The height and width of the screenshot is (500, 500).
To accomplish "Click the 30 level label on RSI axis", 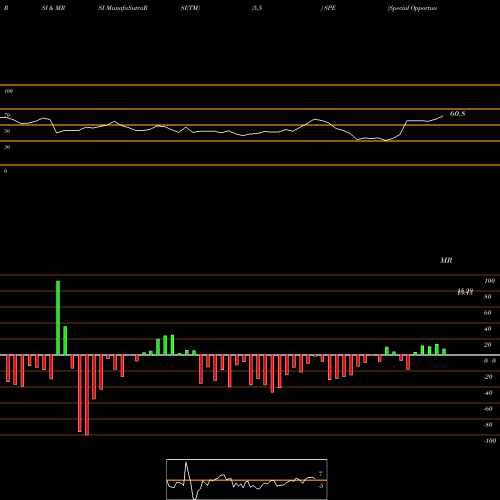I will [x=7, y=147].
